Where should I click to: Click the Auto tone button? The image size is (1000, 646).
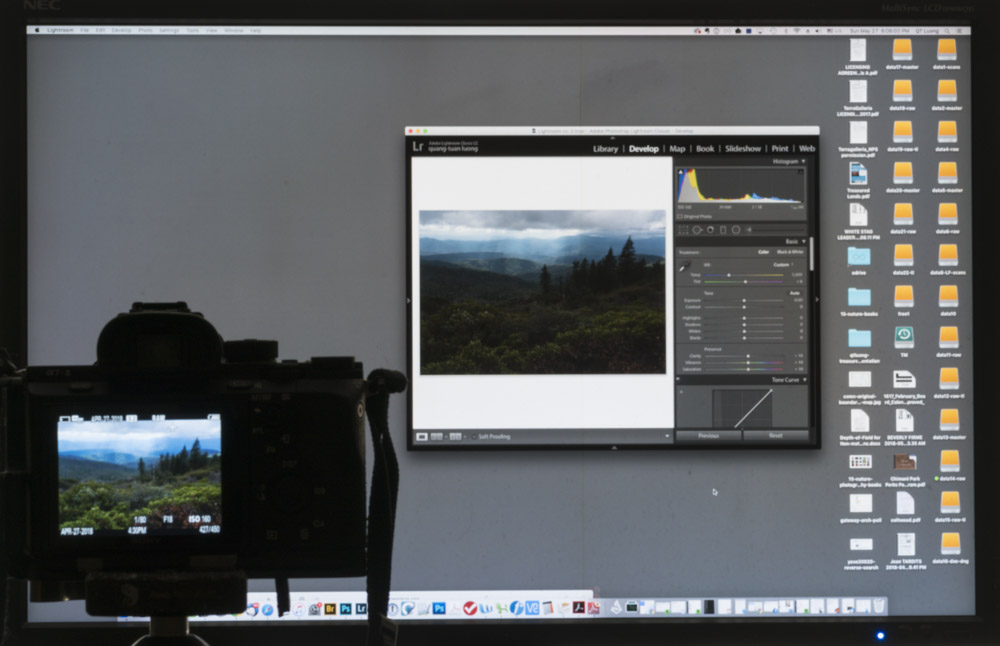[x=795, y=293]
